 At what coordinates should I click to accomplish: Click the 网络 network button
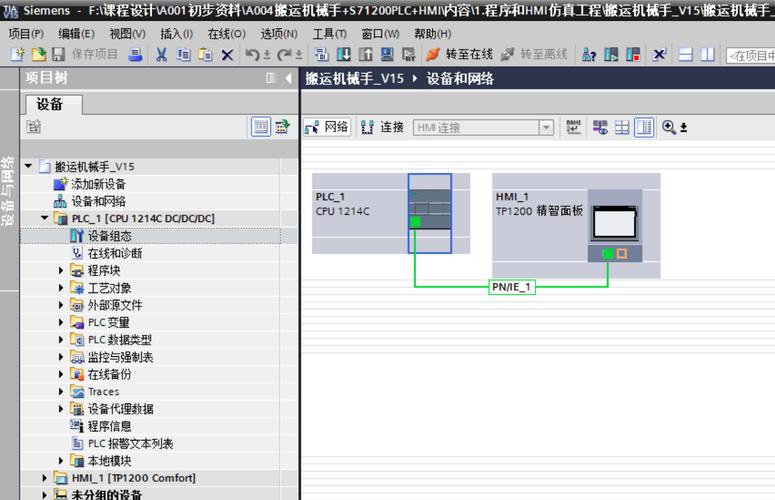(327, 127)
